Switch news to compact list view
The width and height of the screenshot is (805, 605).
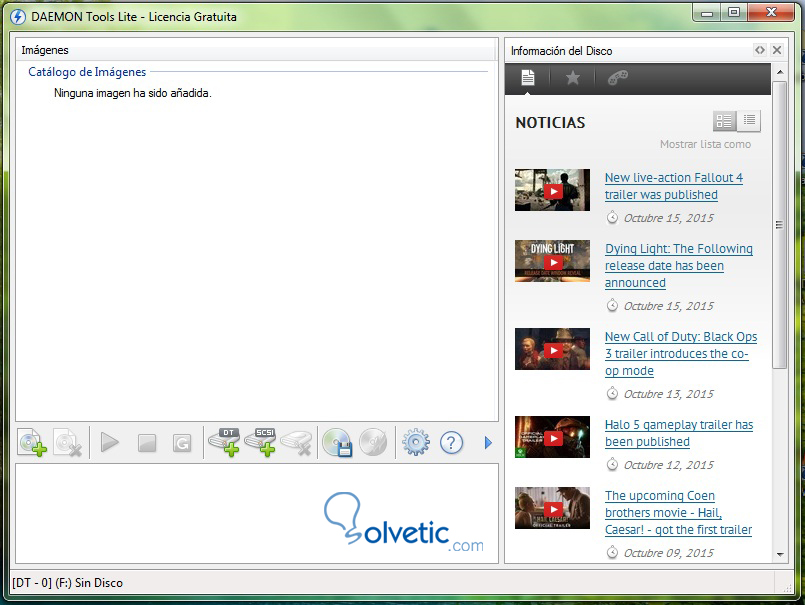click(749, 120)
